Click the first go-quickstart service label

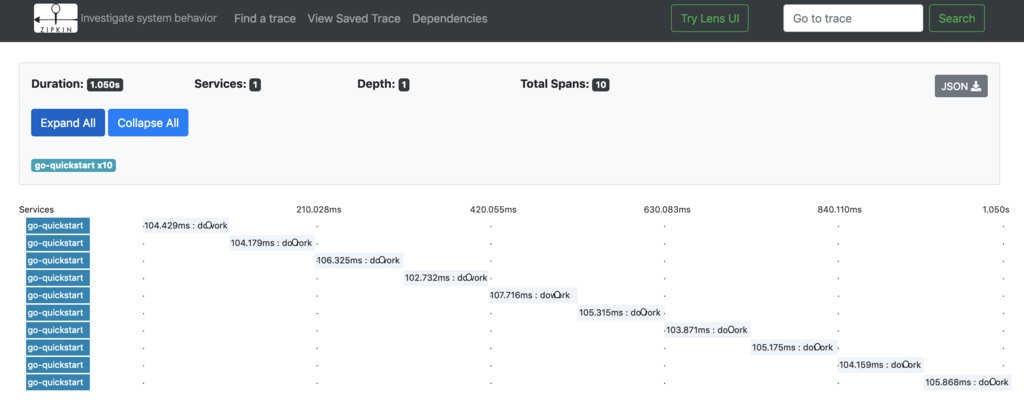point(58,225)
